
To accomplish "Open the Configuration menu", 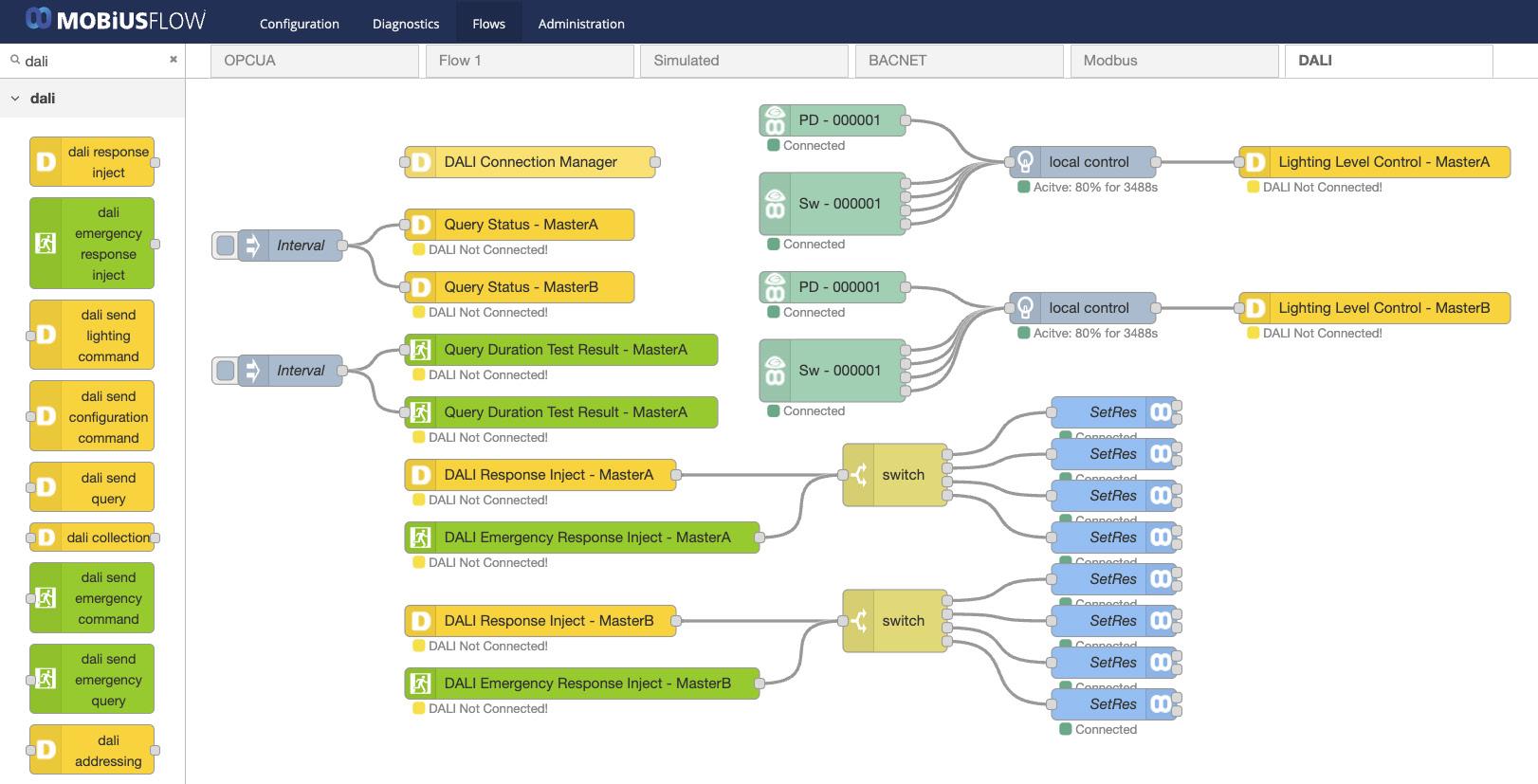I will [300, 24].
